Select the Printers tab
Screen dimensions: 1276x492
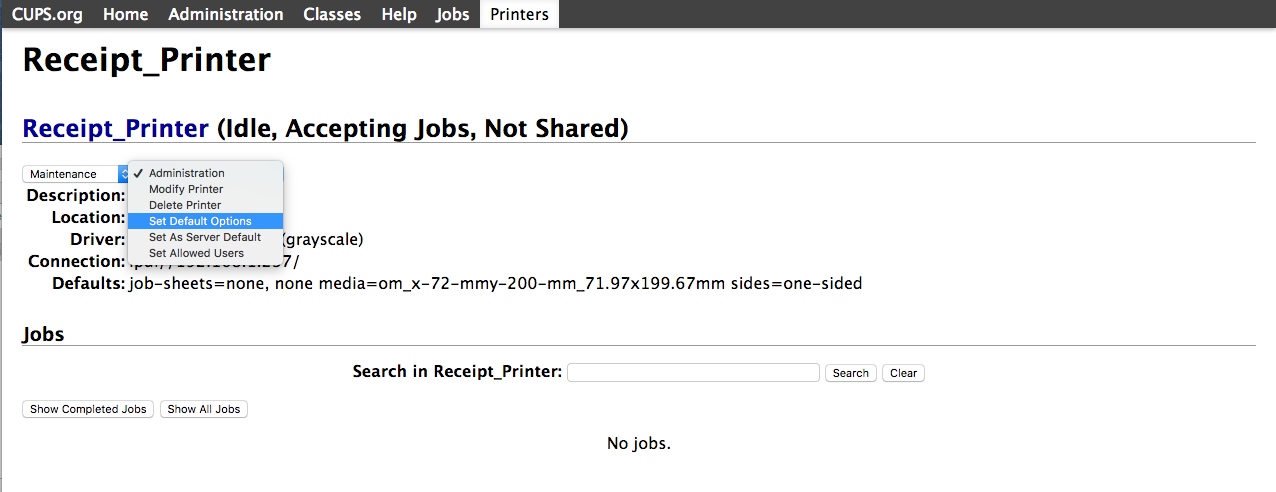coord(519,14)
